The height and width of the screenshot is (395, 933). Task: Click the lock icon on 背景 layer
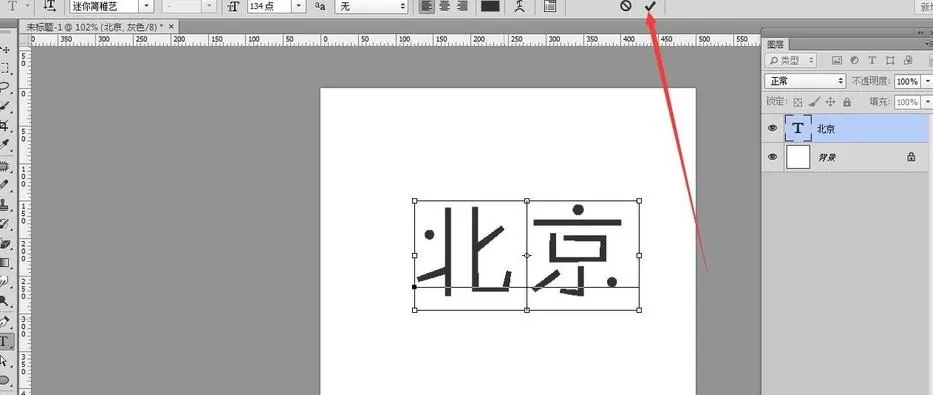[x=911, y=156]
